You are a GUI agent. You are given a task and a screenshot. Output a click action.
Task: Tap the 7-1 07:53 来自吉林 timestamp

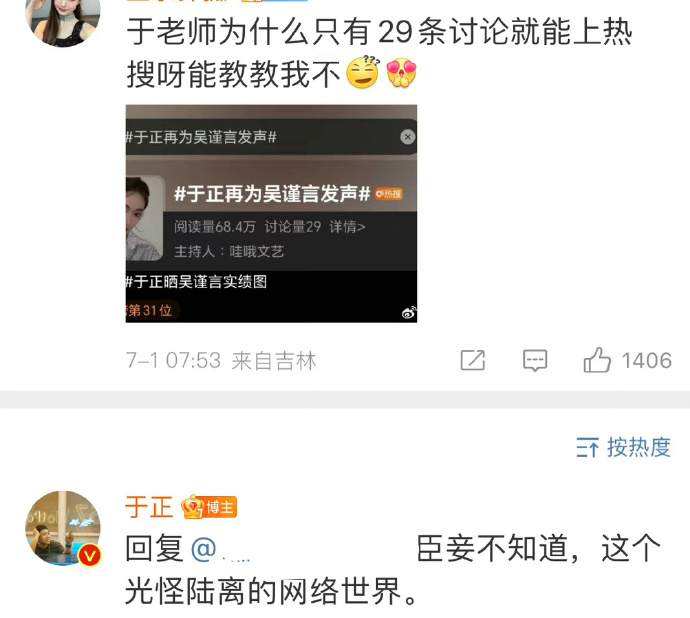pyautogui.click(x=221, y=360)
